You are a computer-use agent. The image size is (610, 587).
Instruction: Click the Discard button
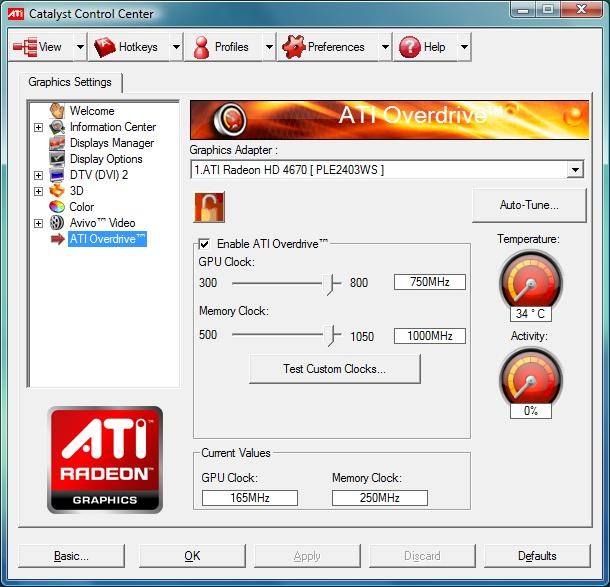[x=422, y=556]
